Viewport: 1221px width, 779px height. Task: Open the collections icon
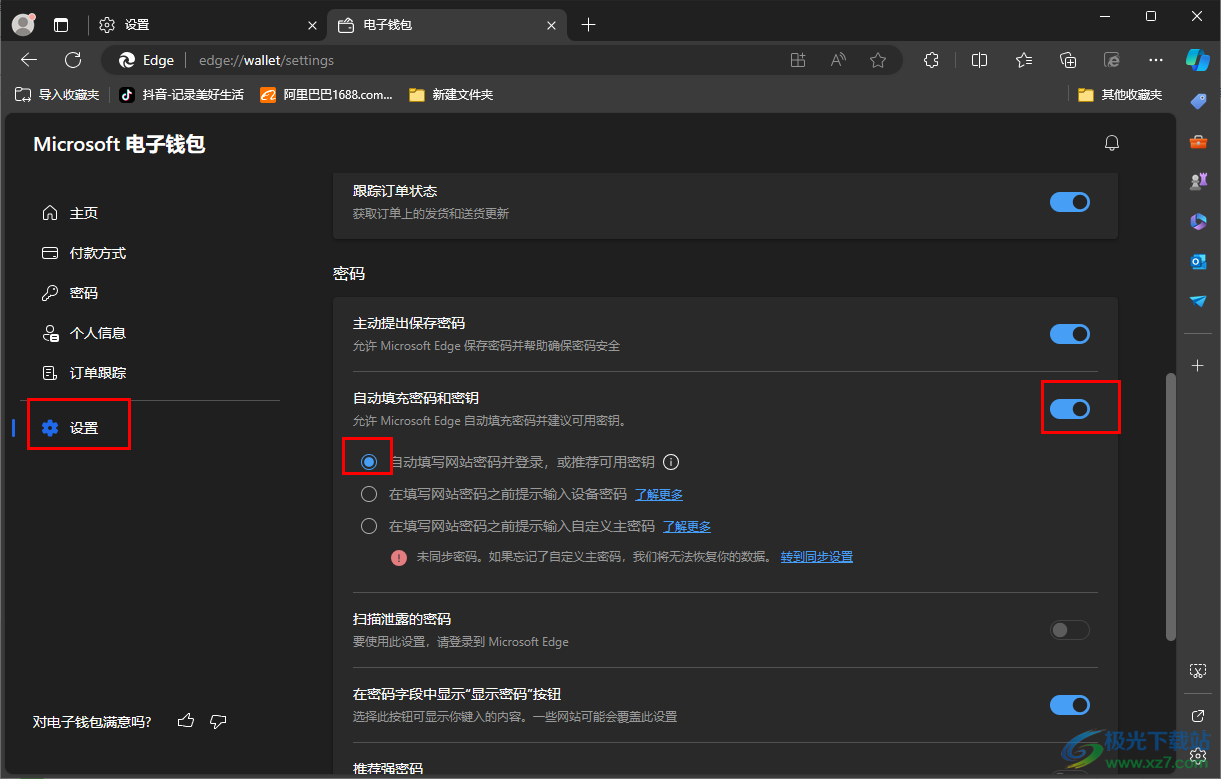point(1068,60)
